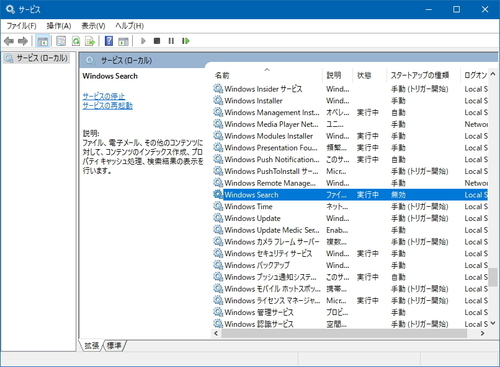Click gear icon of Windows バックアップ row

[218, 265]
